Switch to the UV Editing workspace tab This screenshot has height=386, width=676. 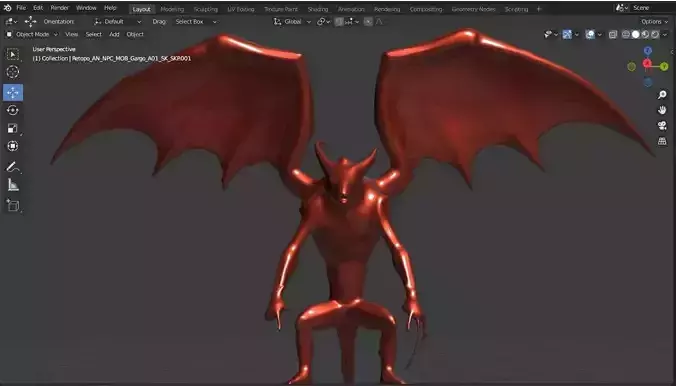(241, 9)
